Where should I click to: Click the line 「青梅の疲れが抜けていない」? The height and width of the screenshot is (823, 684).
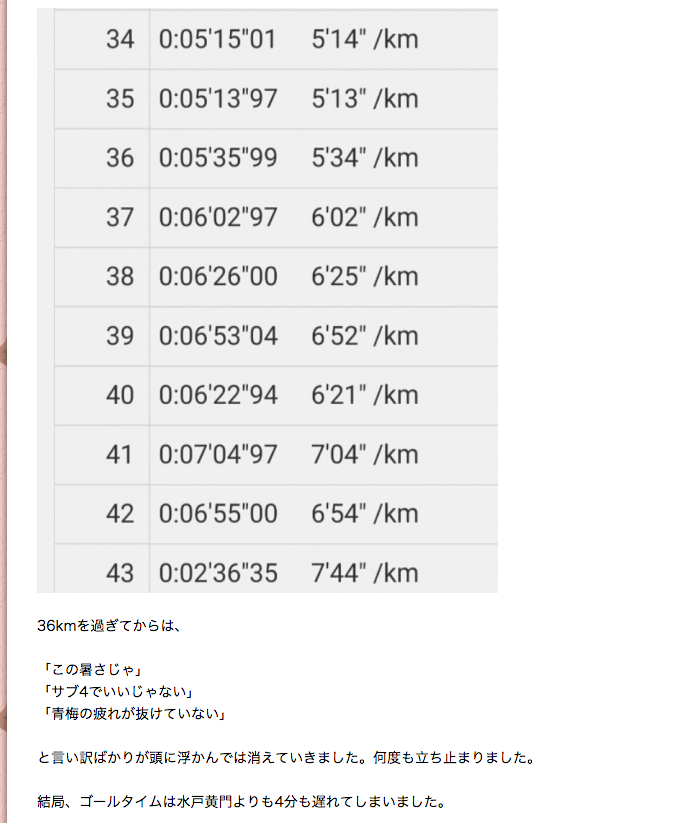tap(134, 714)
